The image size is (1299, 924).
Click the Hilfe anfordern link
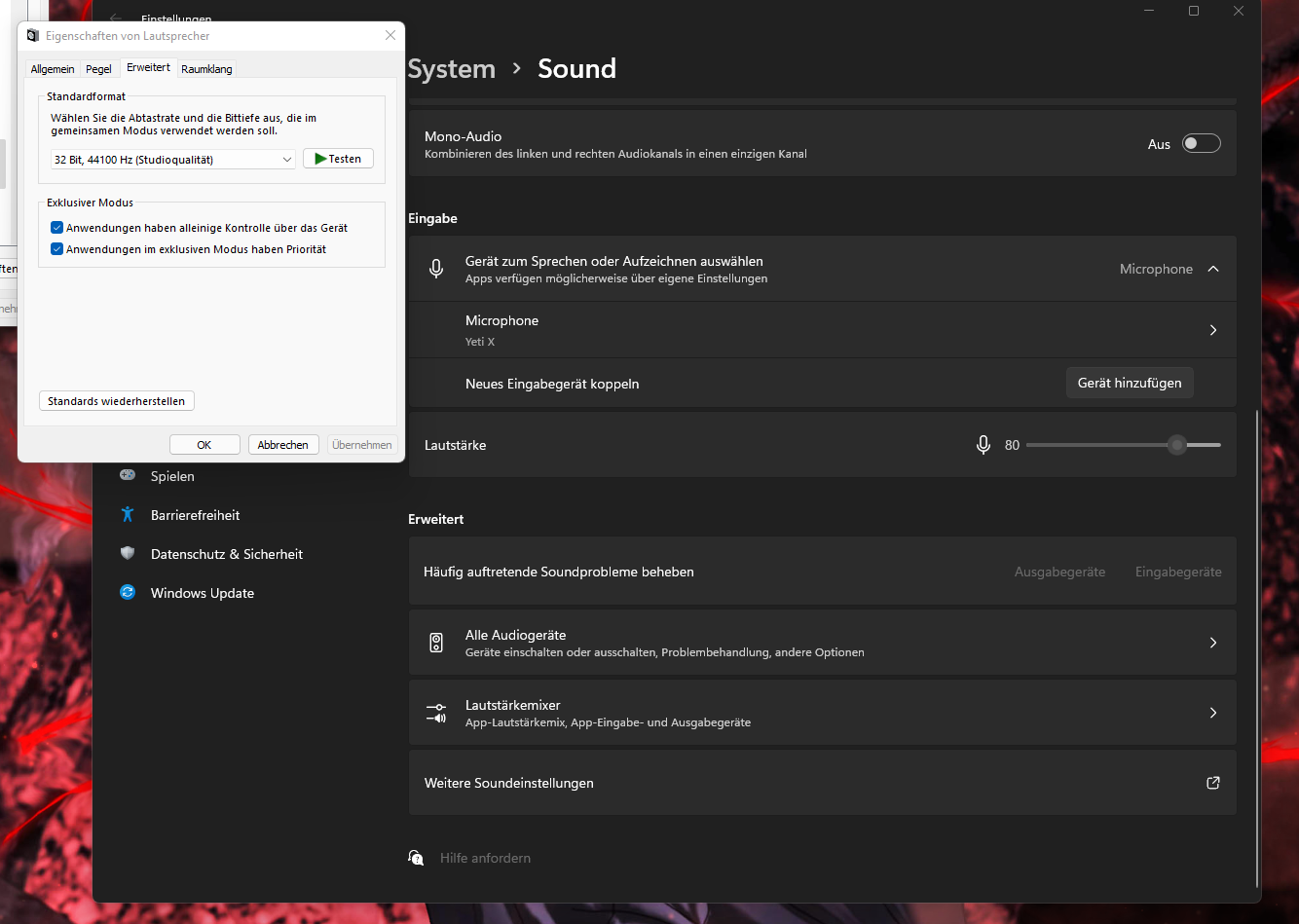[x=485, y=858]
